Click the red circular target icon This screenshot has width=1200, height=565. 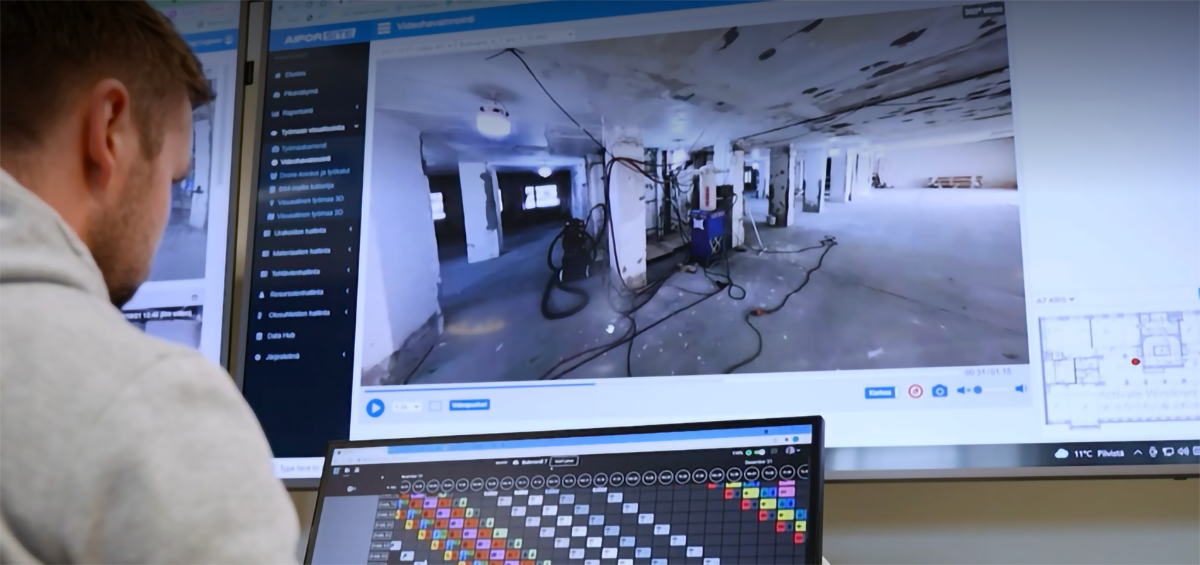915,391
